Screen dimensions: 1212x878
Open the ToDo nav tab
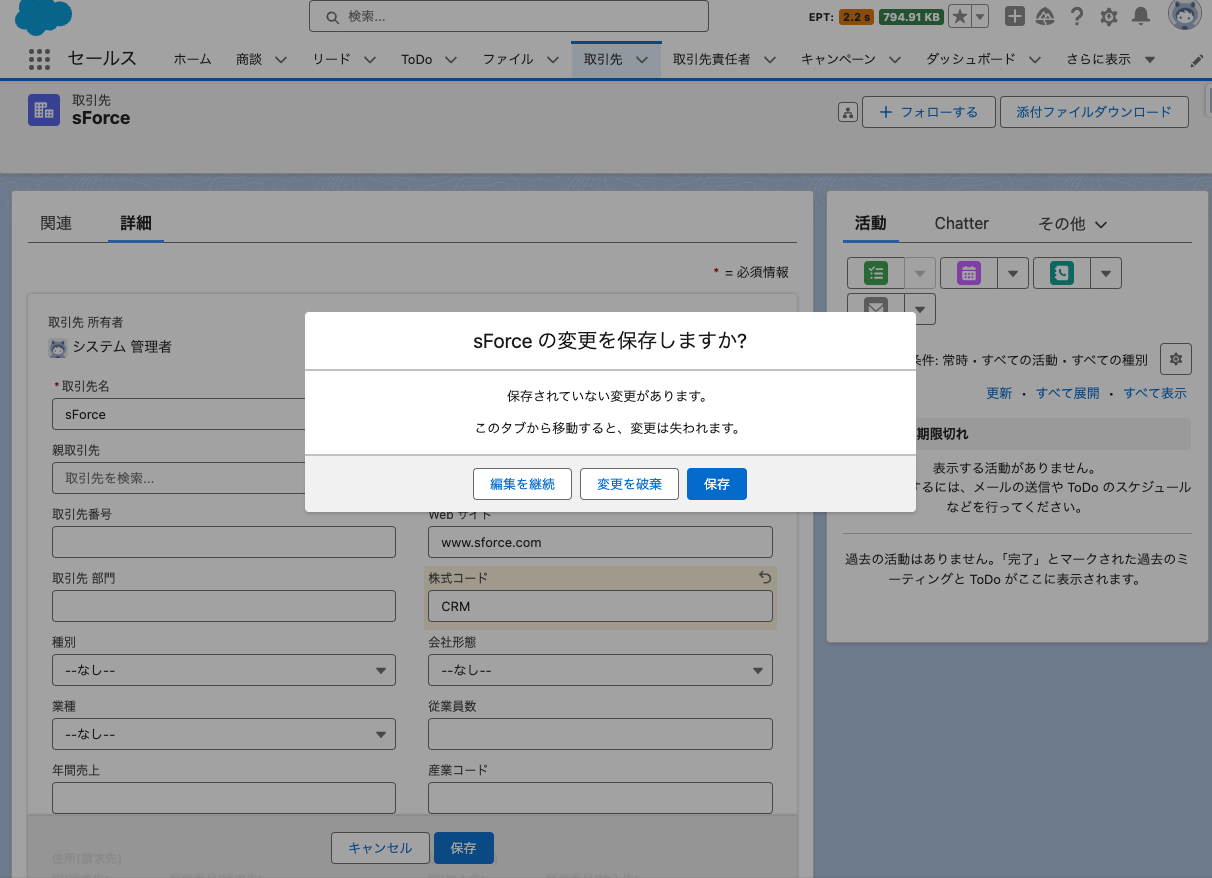[416, 59]
